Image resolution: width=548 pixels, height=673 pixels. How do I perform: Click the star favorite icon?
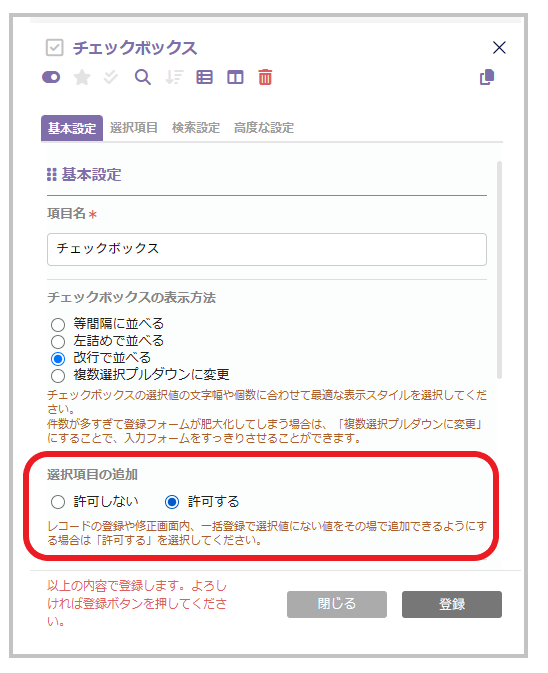pyautogui.click(x=82, y=77)
